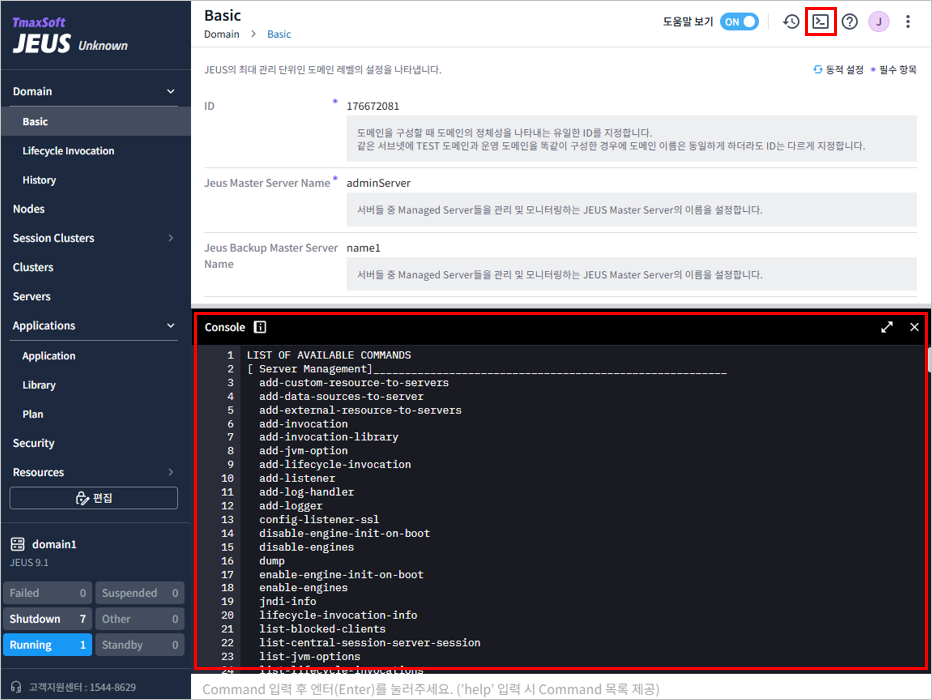This screenshot has width=932, height=700.
Task: Click the console scrollbar
Action: [x=928, y=362]
